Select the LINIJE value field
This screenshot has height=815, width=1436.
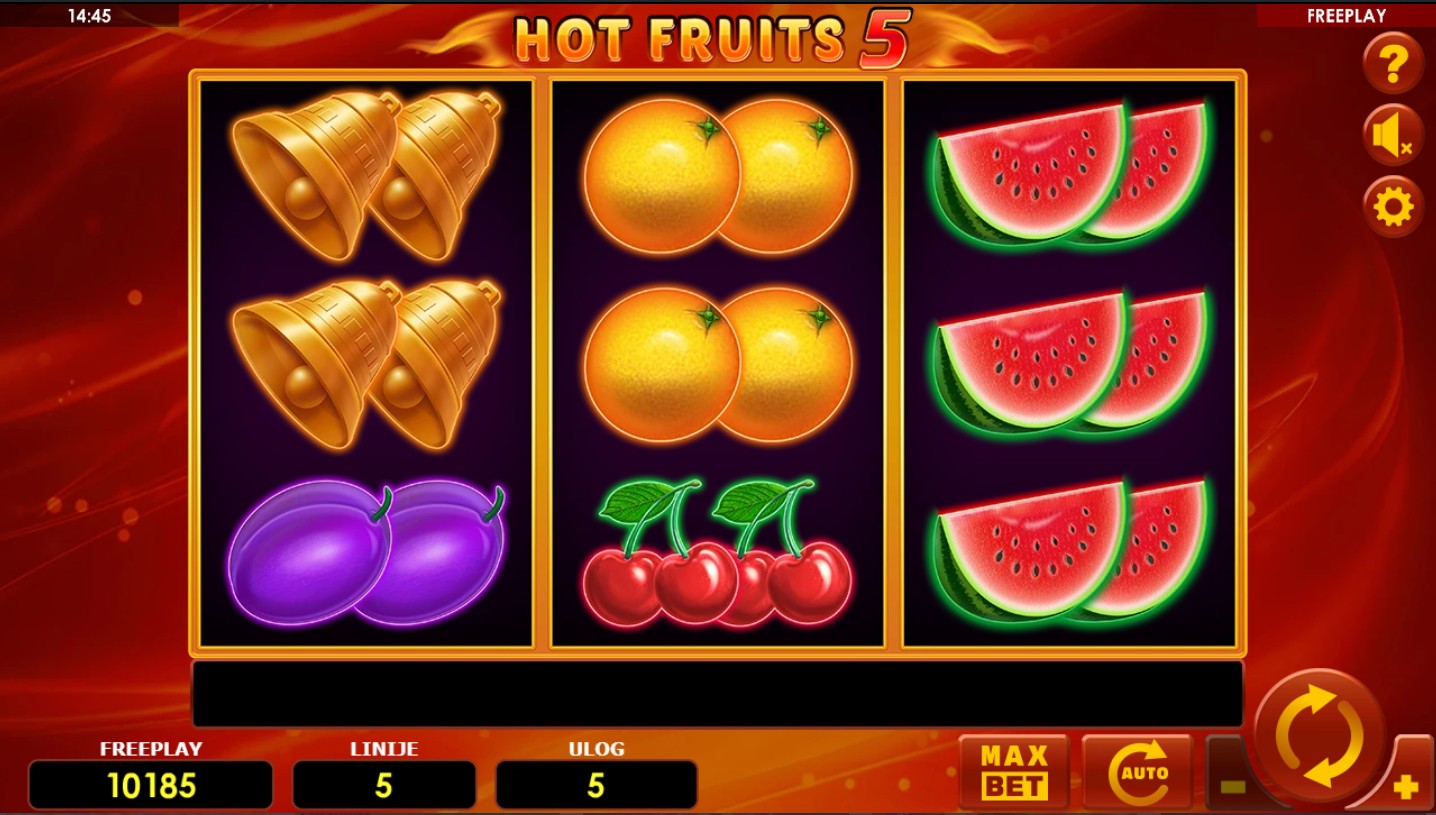click(x=384, y=785)
